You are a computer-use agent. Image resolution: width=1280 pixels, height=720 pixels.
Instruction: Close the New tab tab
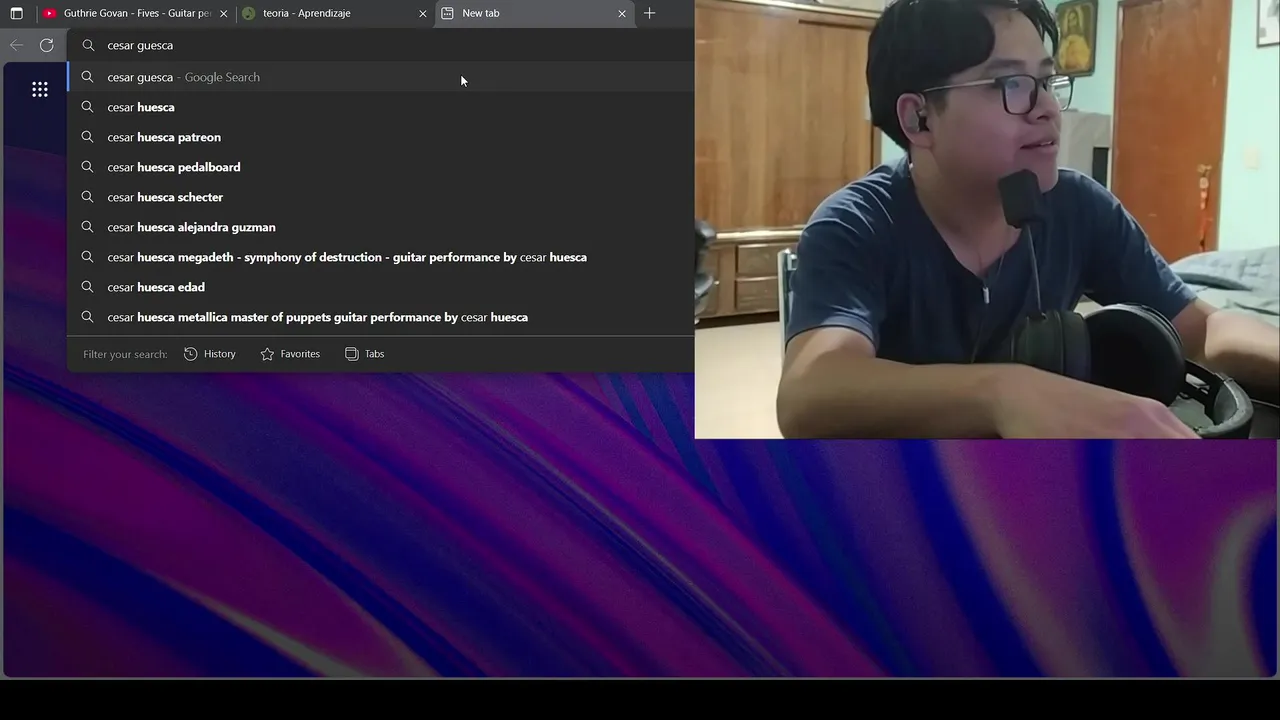pyautogui.click(x=622, y=13)
